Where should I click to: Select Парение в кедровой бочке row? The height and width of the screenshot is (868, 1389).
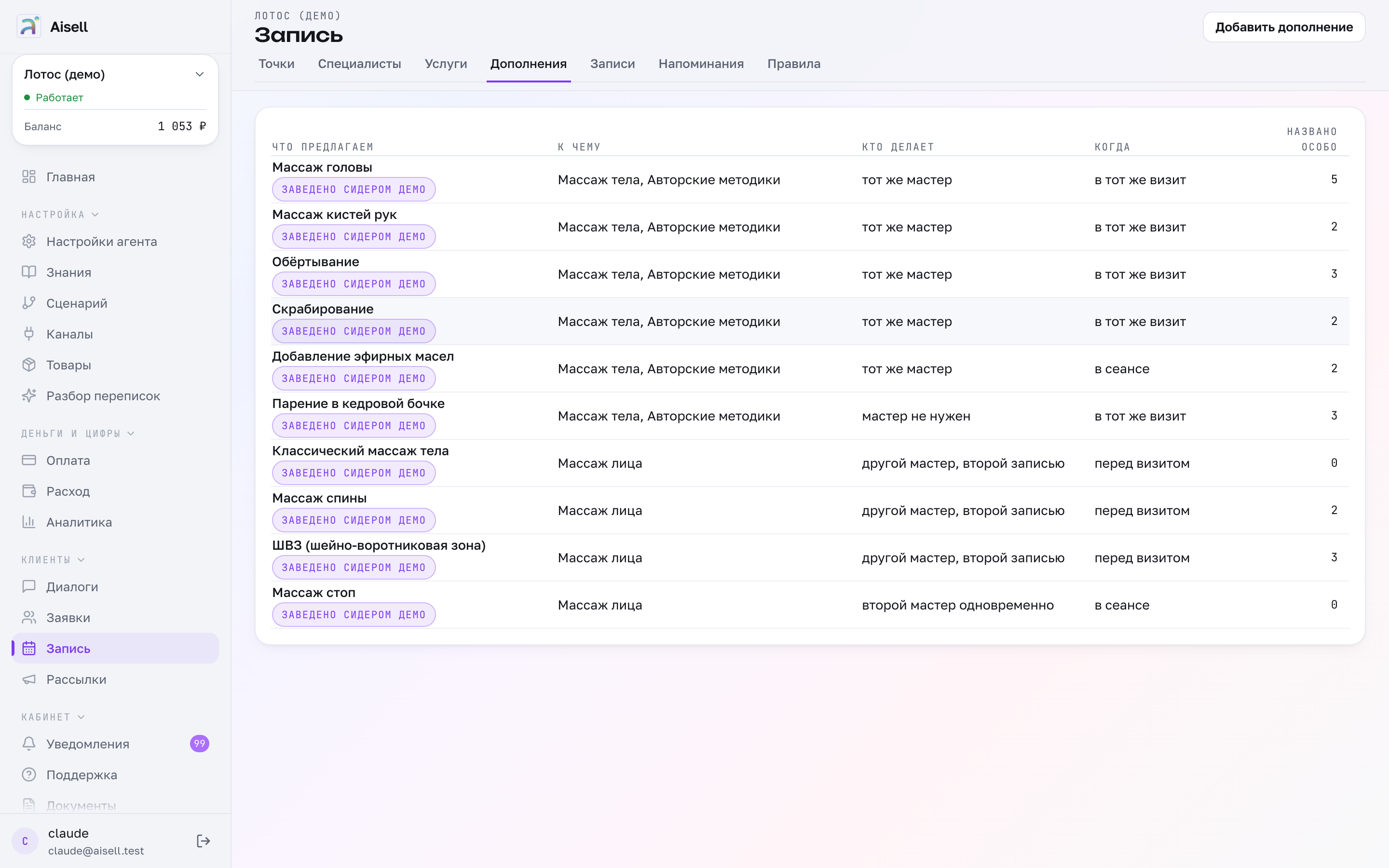[810, 416]
